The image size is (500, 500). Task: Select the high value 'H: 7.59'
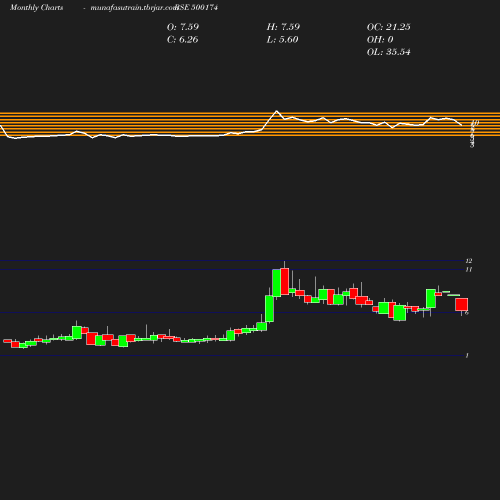tap(283, 27)
